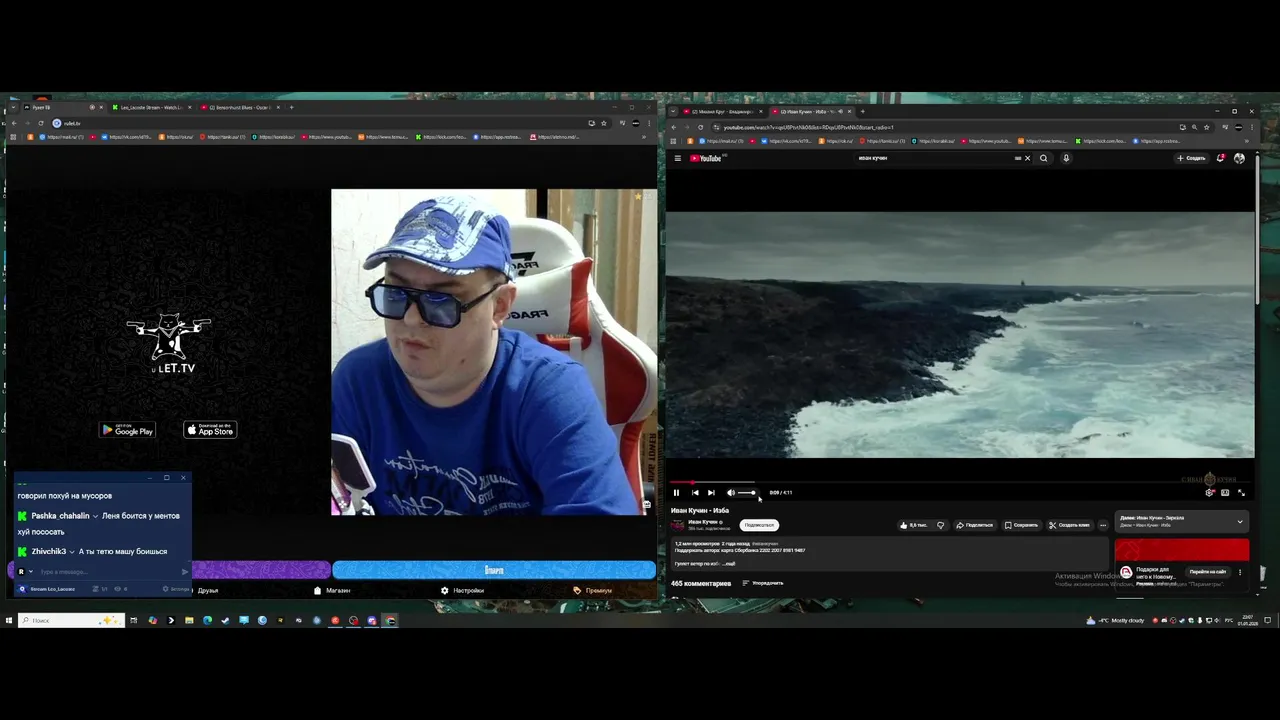
Task: Open tab search chevron in YouTube browser
Action: [x=672, y=111]
